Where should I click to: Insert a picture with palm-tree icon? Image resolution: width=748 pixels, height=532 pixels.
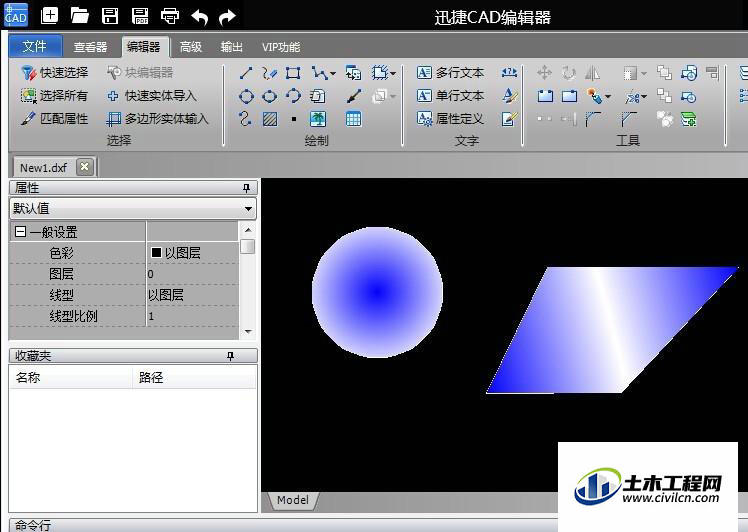pyautogui.click(x=318, y=119)
